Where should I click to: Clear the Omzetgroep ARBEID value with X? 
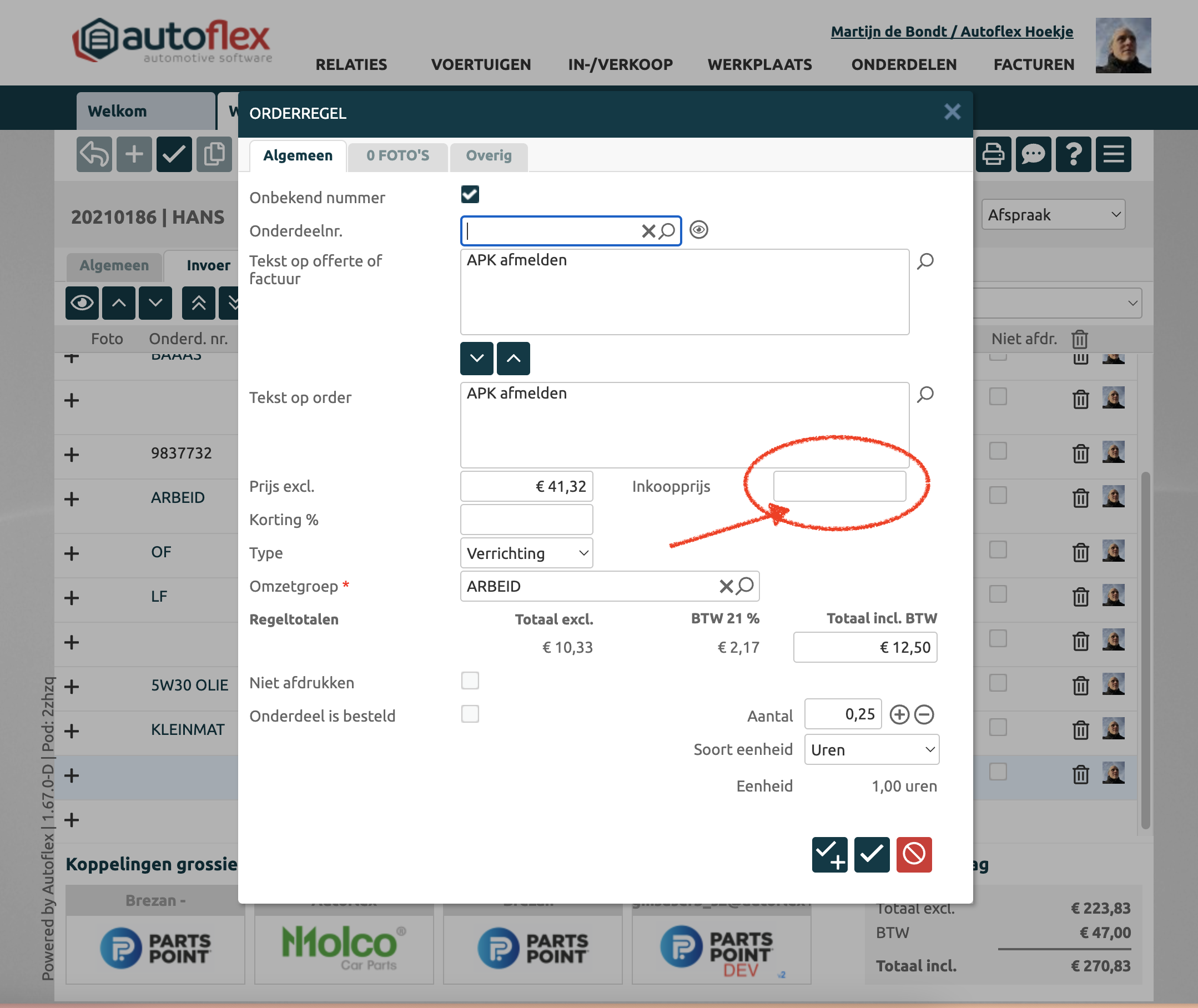tap(726, 586)
